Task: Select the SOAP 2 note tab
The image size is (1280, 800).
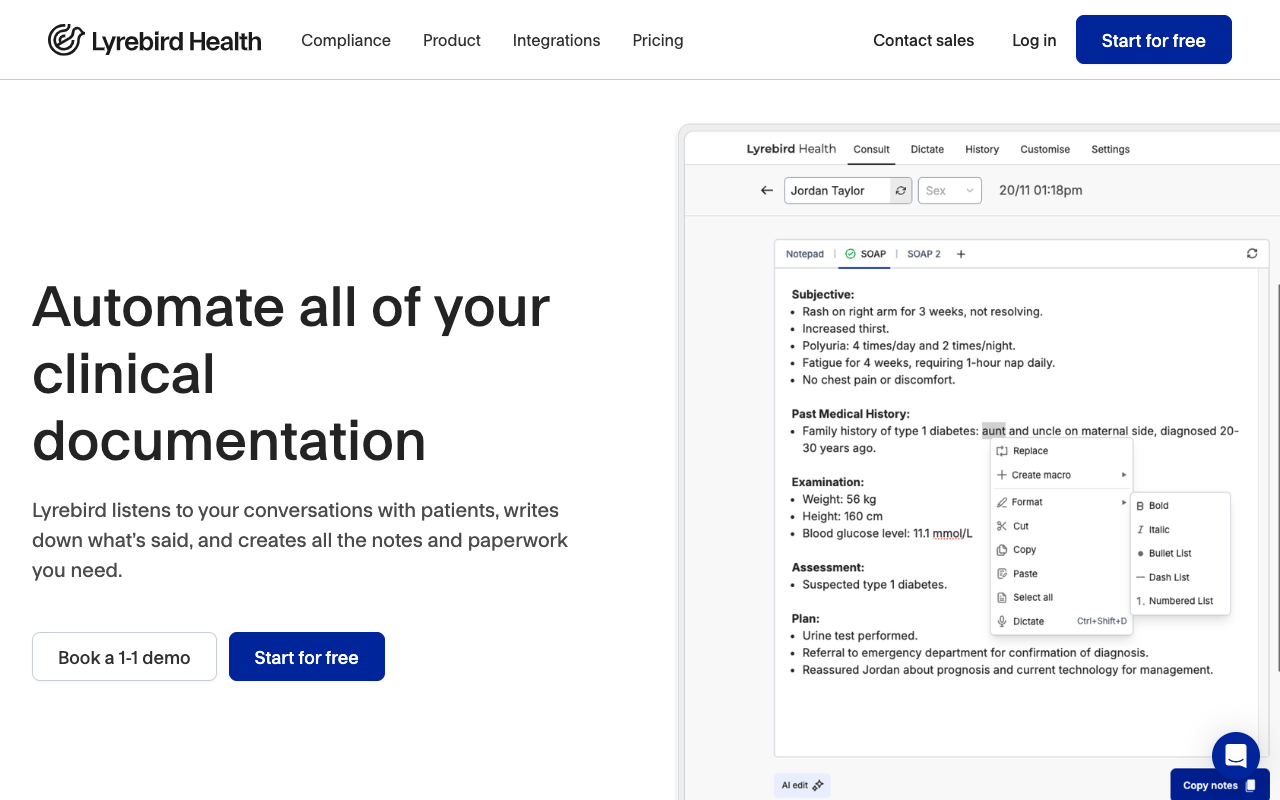Action: click(x=924, y=254)
